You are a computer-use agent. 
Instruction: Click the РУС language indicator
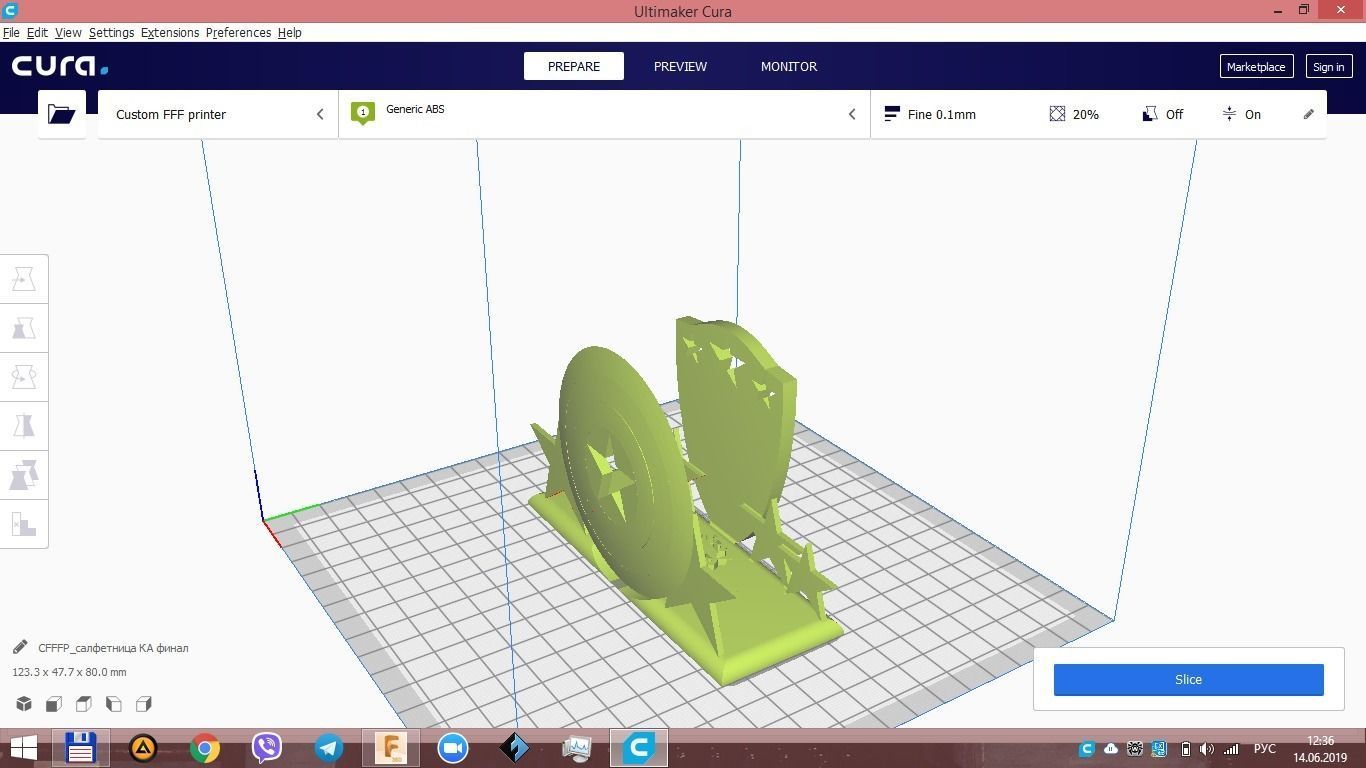[1265, 749]
